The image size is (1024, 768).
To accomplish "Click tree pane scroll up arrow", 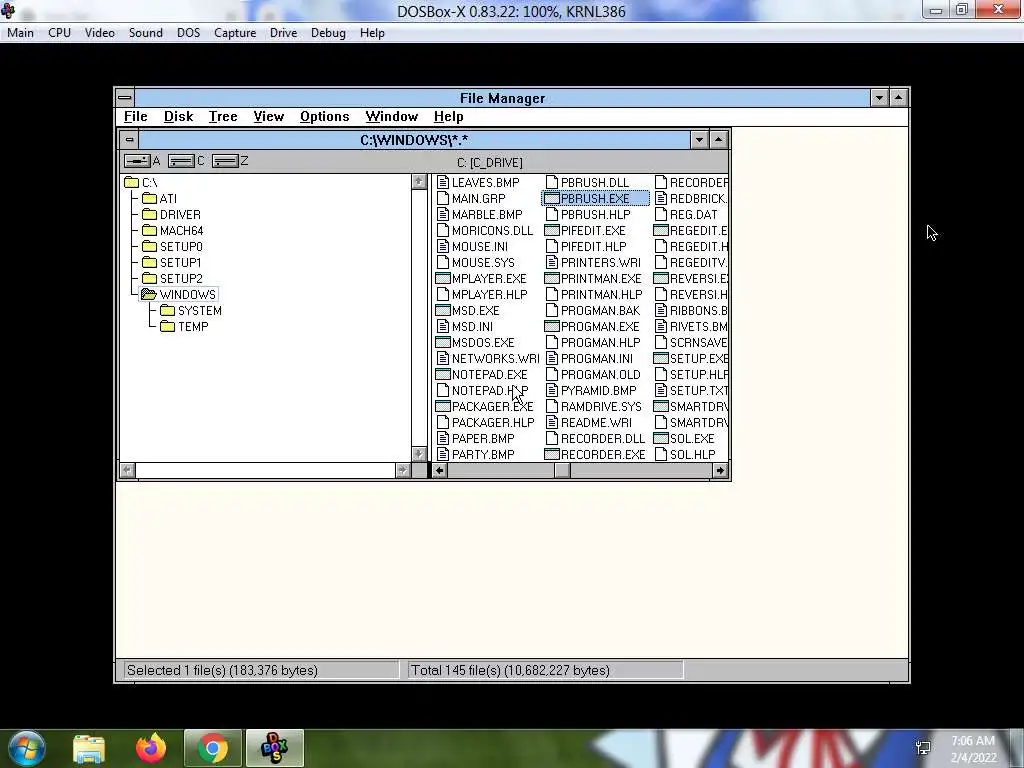I will (x=419, y=182).
